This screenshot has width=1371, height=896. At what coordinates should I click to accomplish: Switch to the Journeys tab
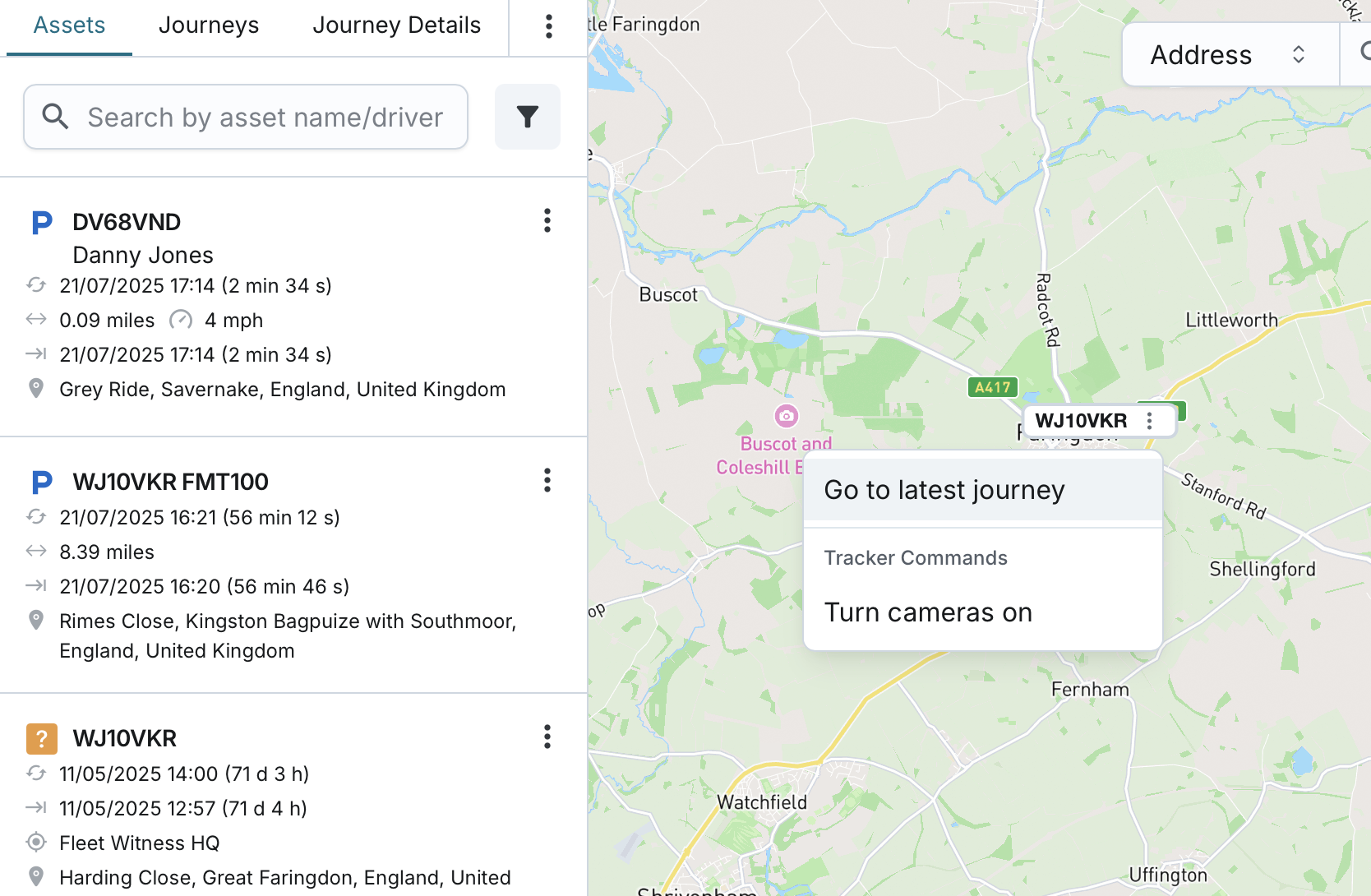[209, 25]
